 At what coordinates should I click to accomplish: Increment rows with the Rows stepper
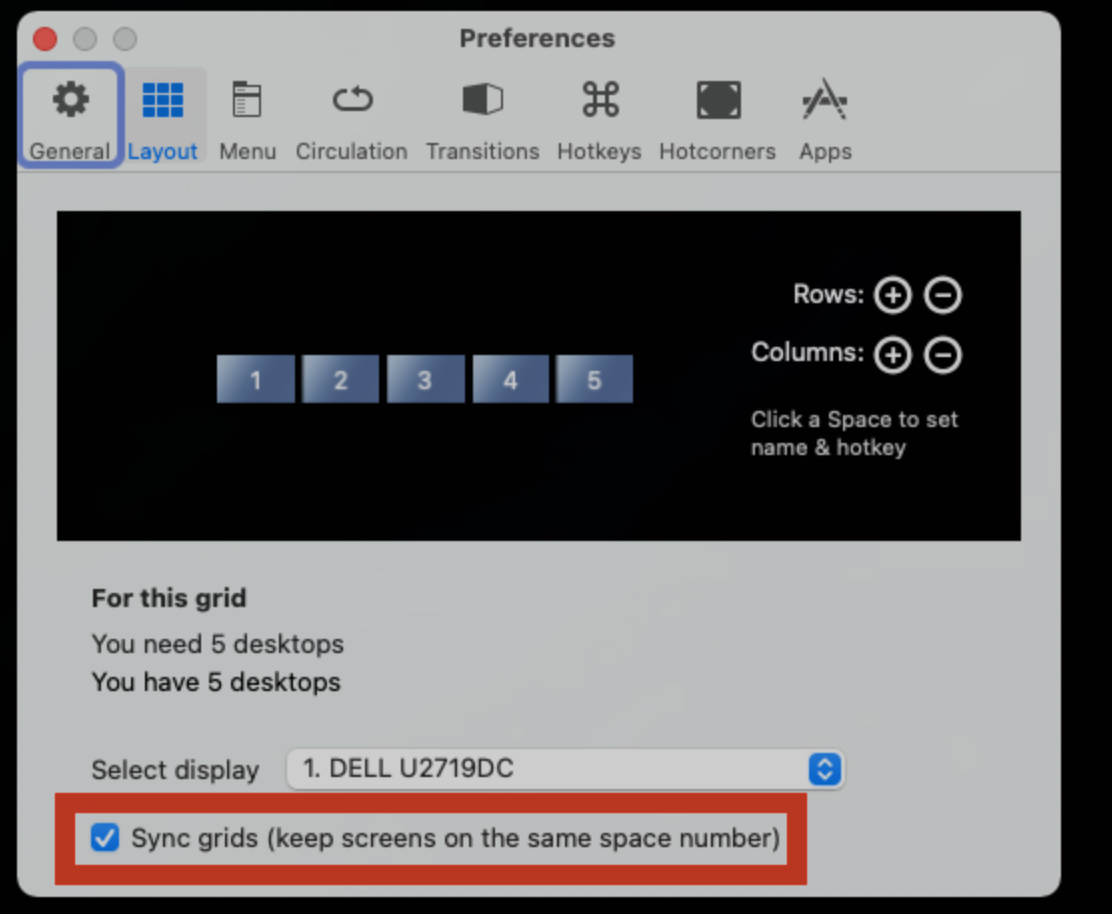coord(892,294)
